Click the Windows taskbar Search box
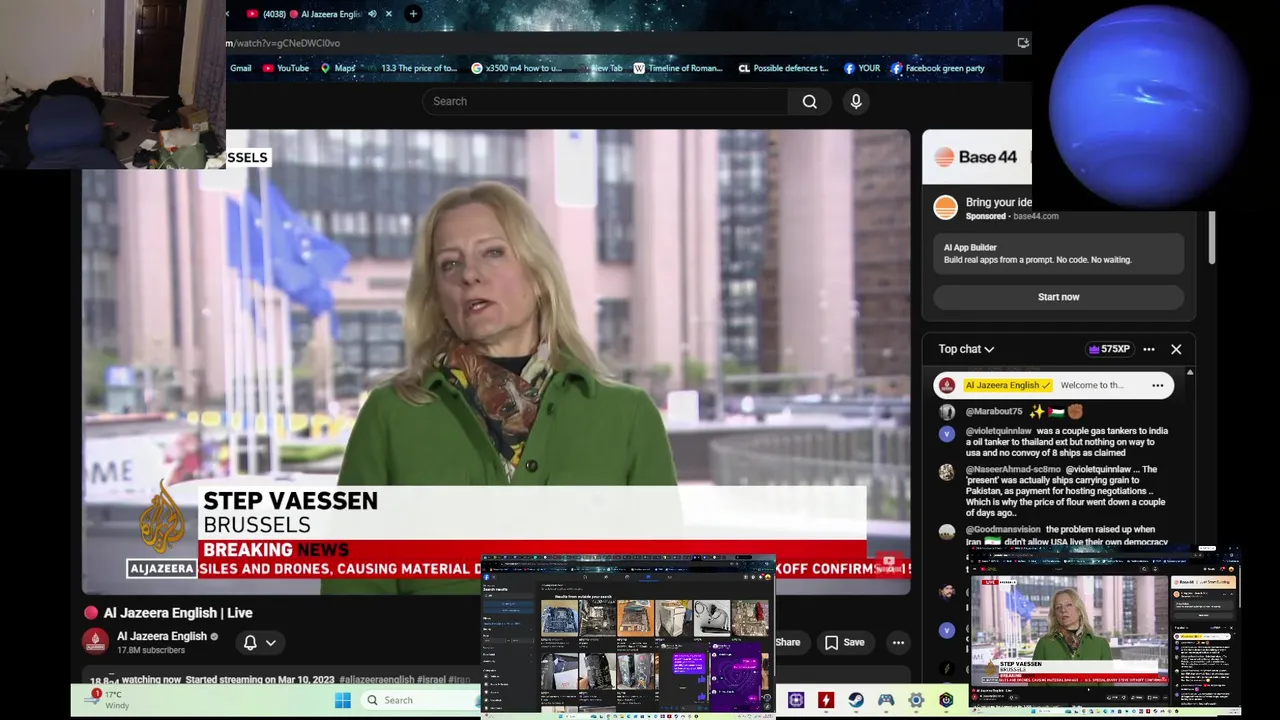The image size is (1280, 720). coord(420,700)
